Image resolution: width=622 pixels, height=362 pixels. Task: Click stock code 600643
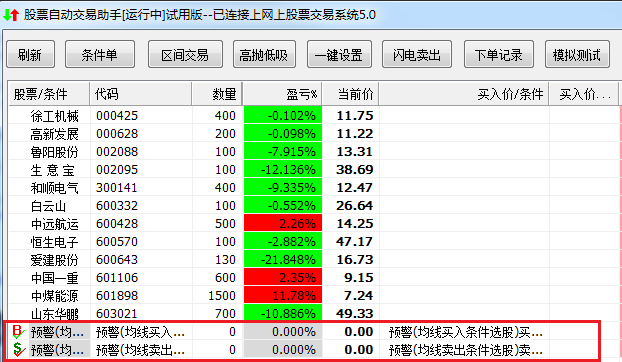point(117,260)
